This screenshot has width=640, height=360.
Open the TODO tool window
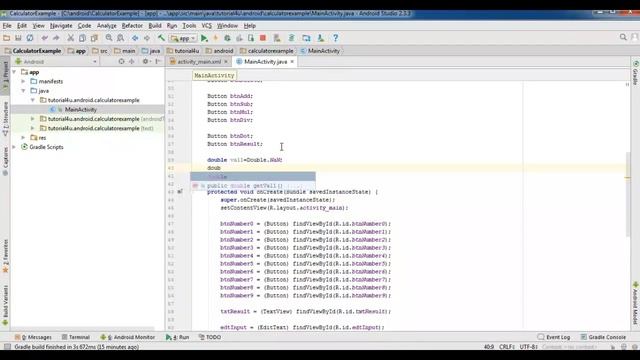coord(210,337)
